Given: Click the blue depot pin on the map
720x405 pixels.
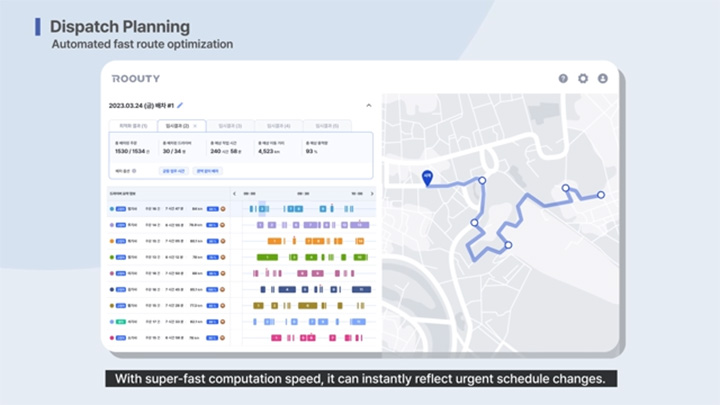Looking at the screenshot, I should click(x=427, y=176).
